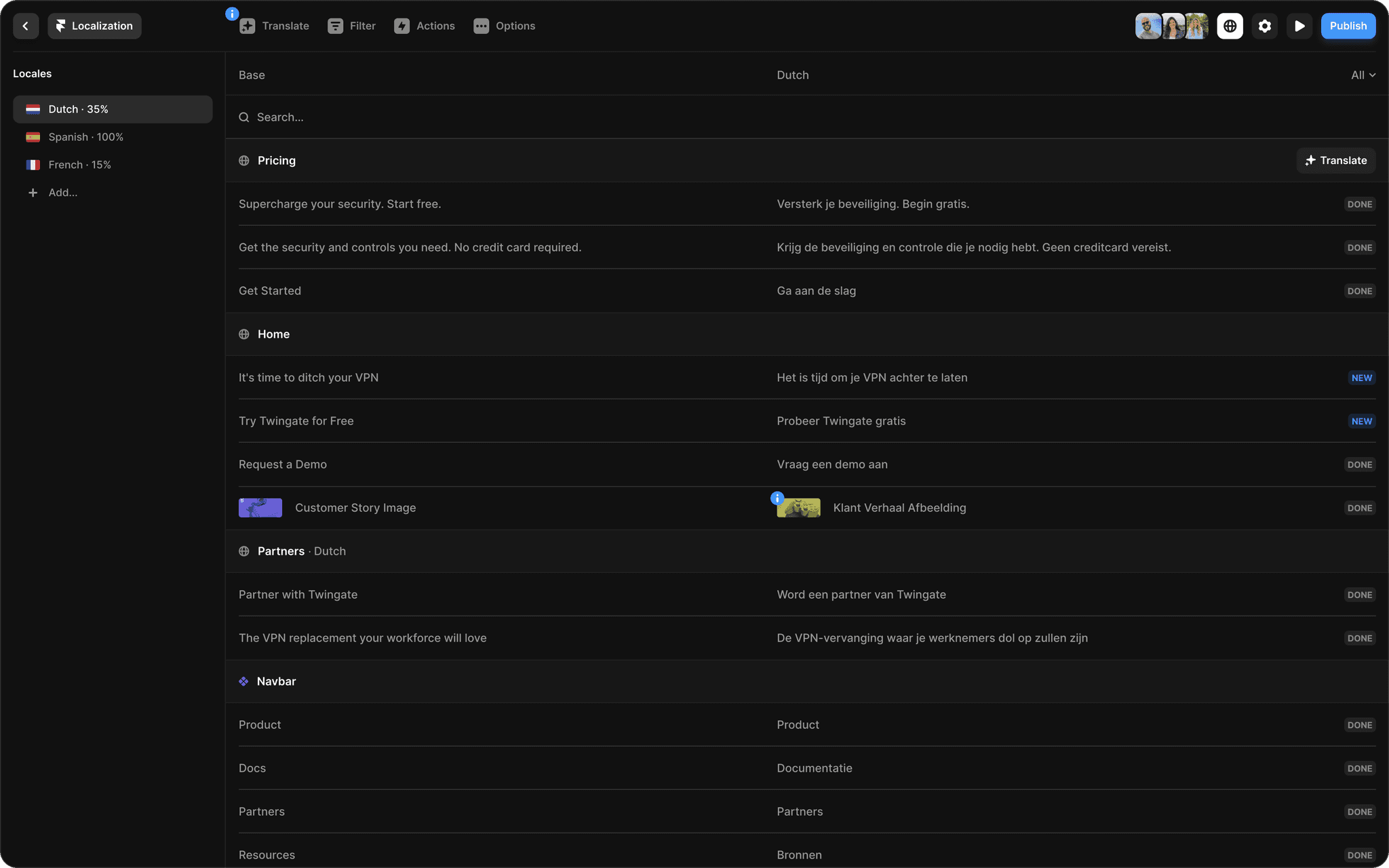Click the Search... input field

coord(807,117)
